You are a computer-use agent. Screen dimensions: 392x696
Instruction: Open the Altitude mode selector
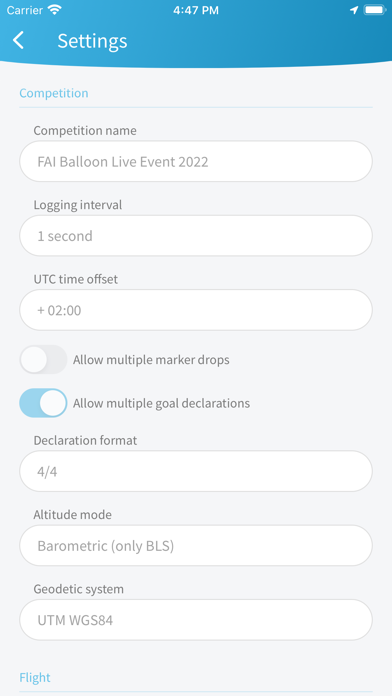point(196,546)
